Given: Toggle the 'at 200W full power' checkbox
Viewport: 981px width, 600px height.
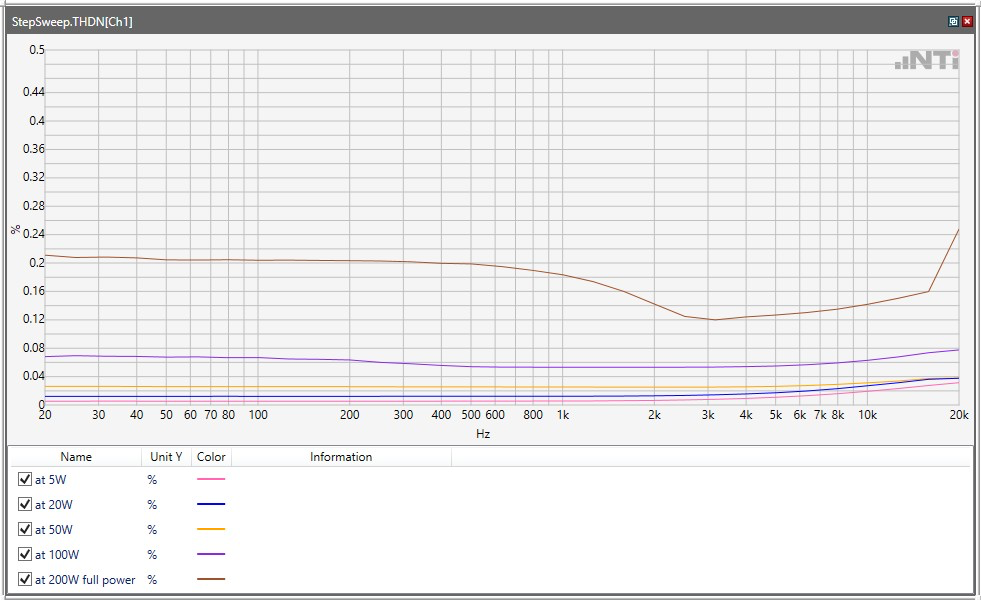Looking at the screenshot, I should pos(25,580).
